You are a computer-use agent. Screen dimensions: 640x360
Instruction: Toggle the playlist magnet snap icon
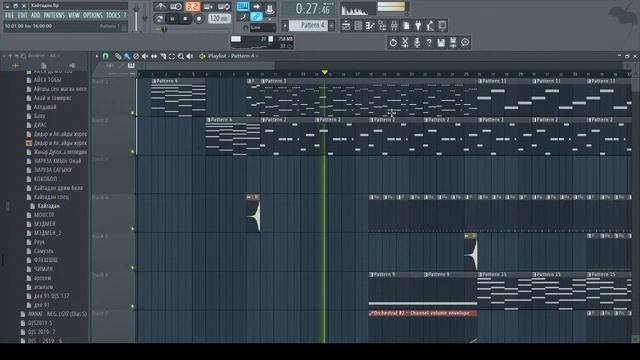click(106, 56)
